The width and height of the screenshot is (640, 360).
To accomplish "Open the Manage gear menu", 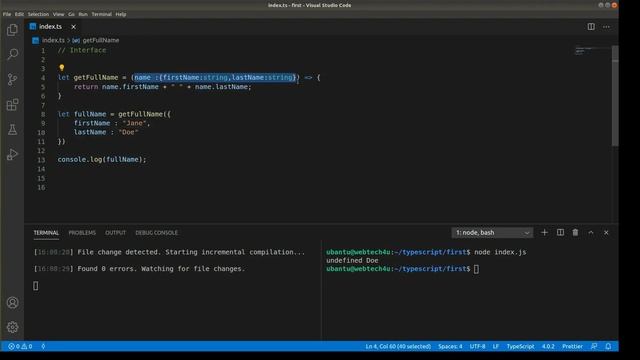I will (x=12, y=327).
